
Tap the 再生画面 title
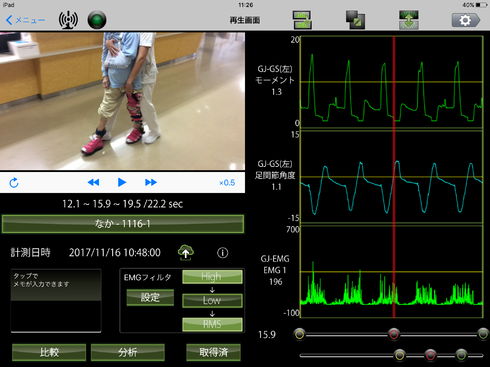pos(245,20)
